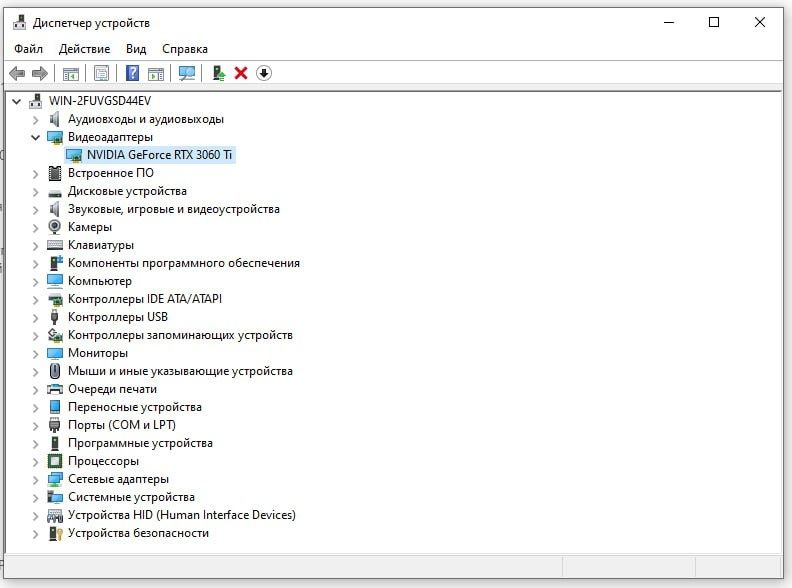Click the Устройства безопасности key icon
Screen dimensions: 792x588
coord(55,533)
